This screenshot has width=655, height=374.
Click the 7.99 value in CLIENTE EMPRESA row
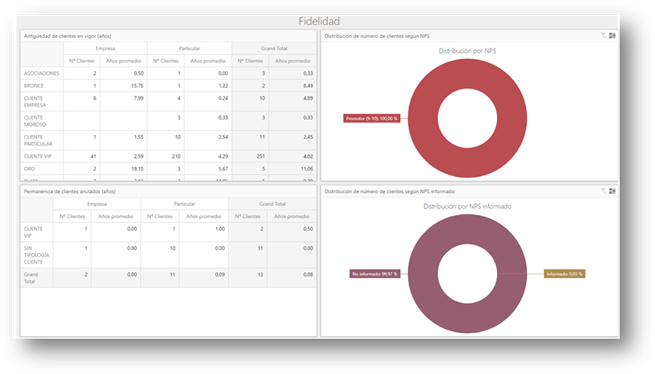point(138,98)
